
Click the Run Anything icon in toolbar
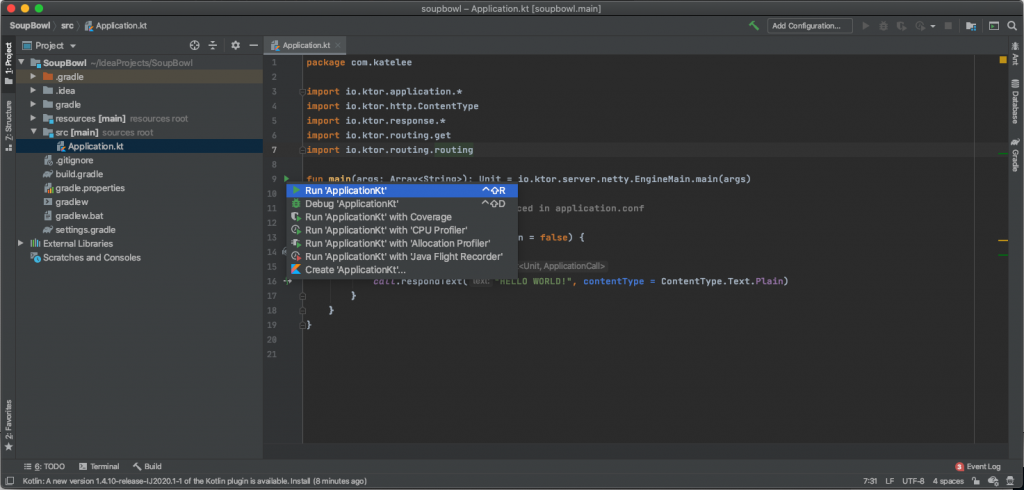coord(993,25)
